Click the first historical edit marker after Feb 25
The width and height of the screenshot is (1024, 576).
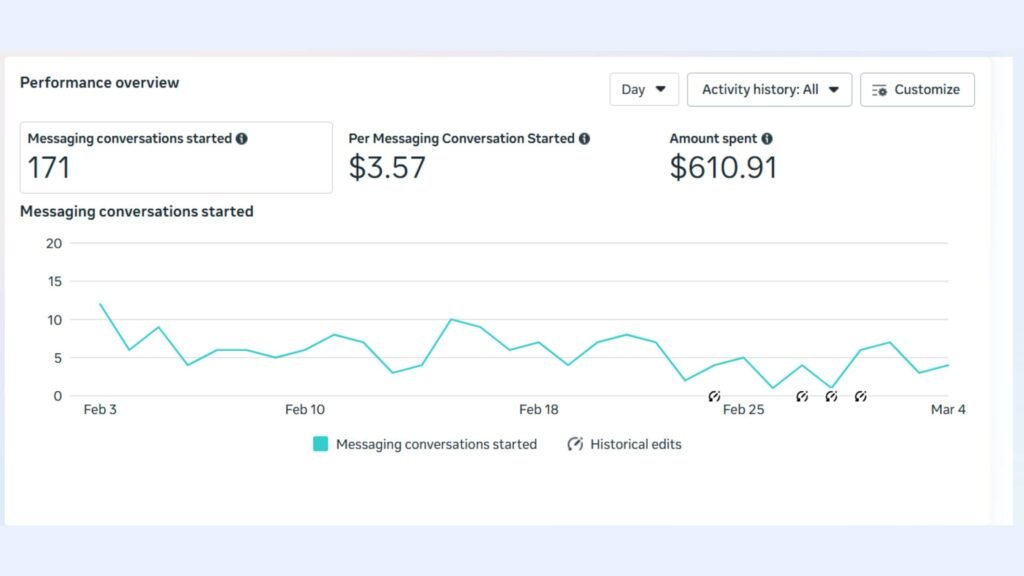click(x=802, y=396)
